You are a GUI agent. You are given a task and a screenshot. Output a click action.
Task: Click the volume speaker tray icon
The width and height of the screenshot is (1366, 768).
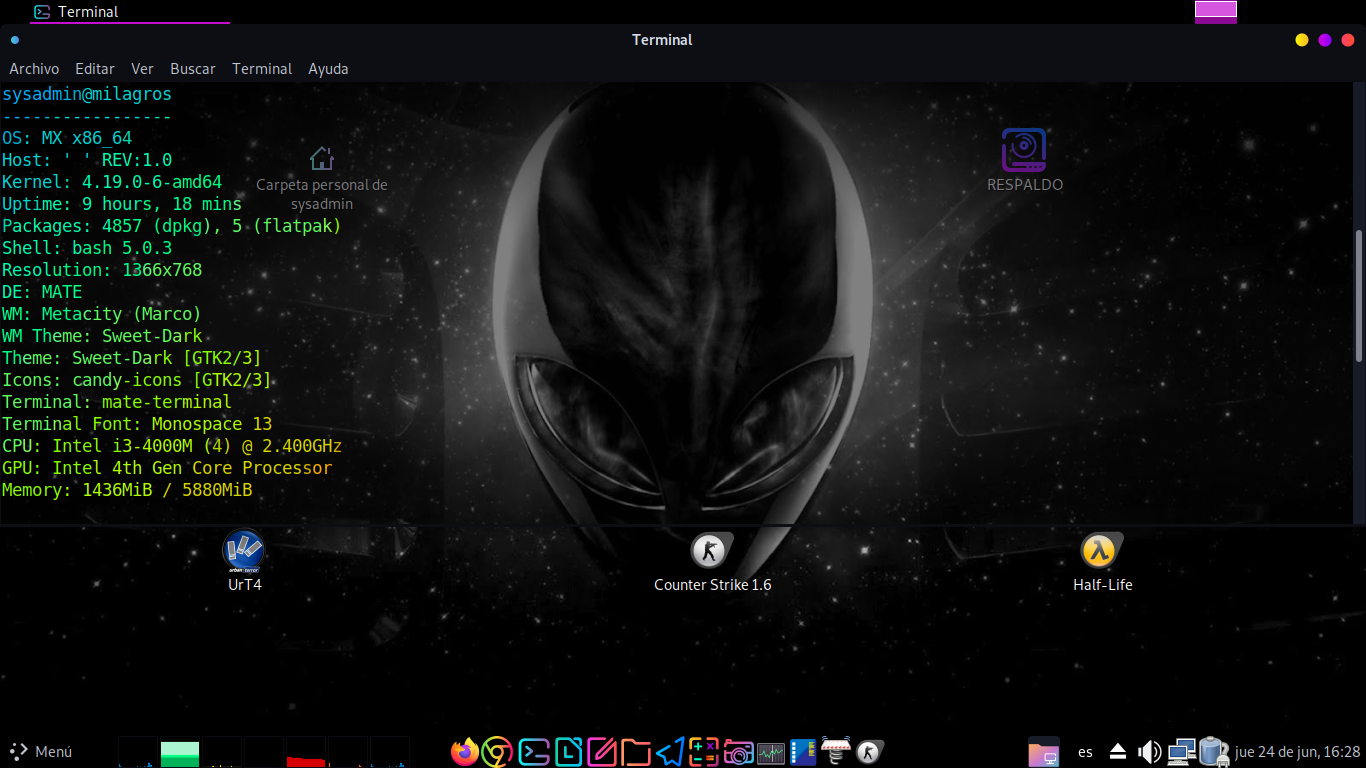pyautogui.click(x=1150, y=752)
